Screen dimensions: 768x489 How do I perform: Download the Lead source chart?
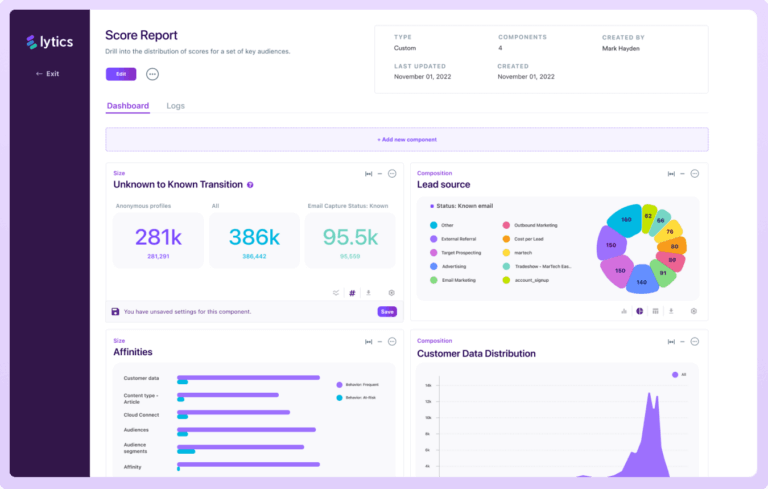point(671,311)
